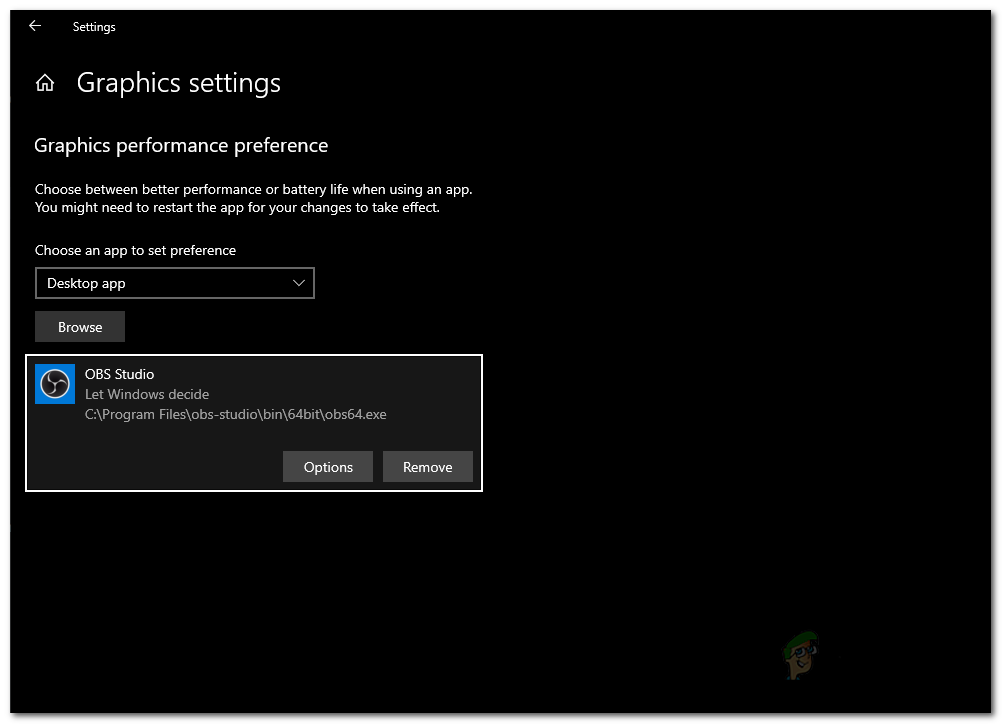This screenshot has height=724, width=1002.
Task: Click the 'Let Windows decide' preference text
Action: pyautogui.click(x=147, y=394)
